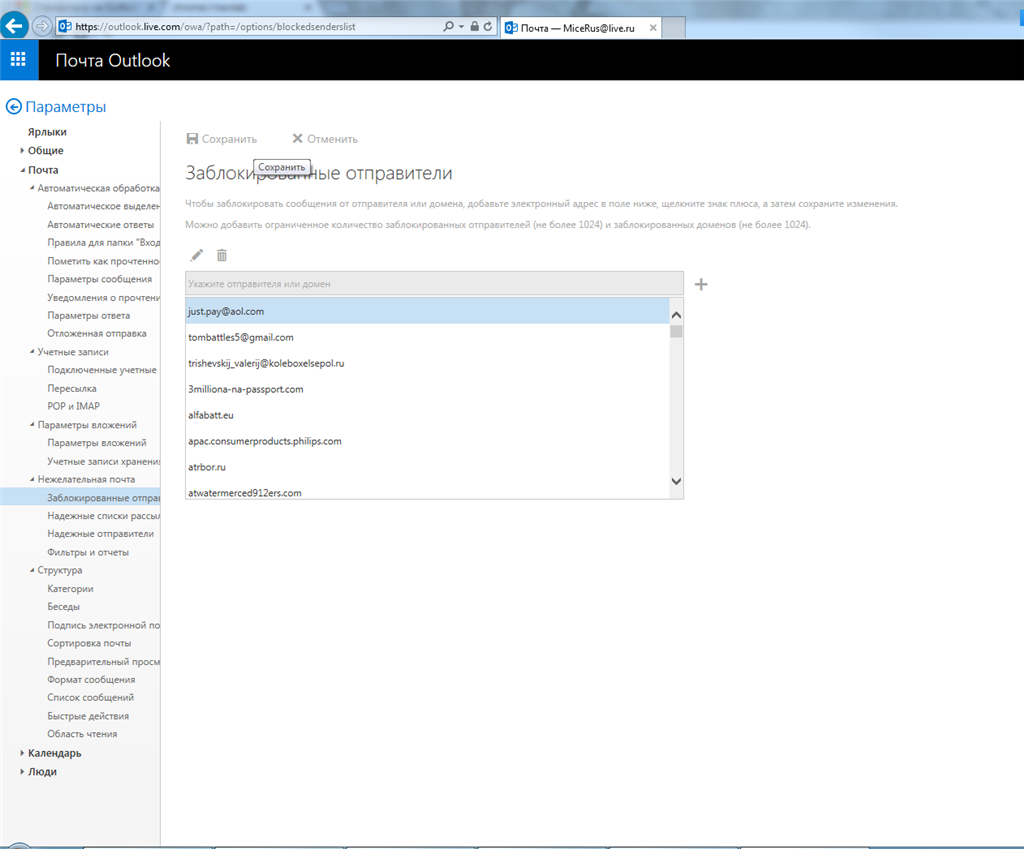
Task: Open Надежные отправители settings
Action: point(101,534)
